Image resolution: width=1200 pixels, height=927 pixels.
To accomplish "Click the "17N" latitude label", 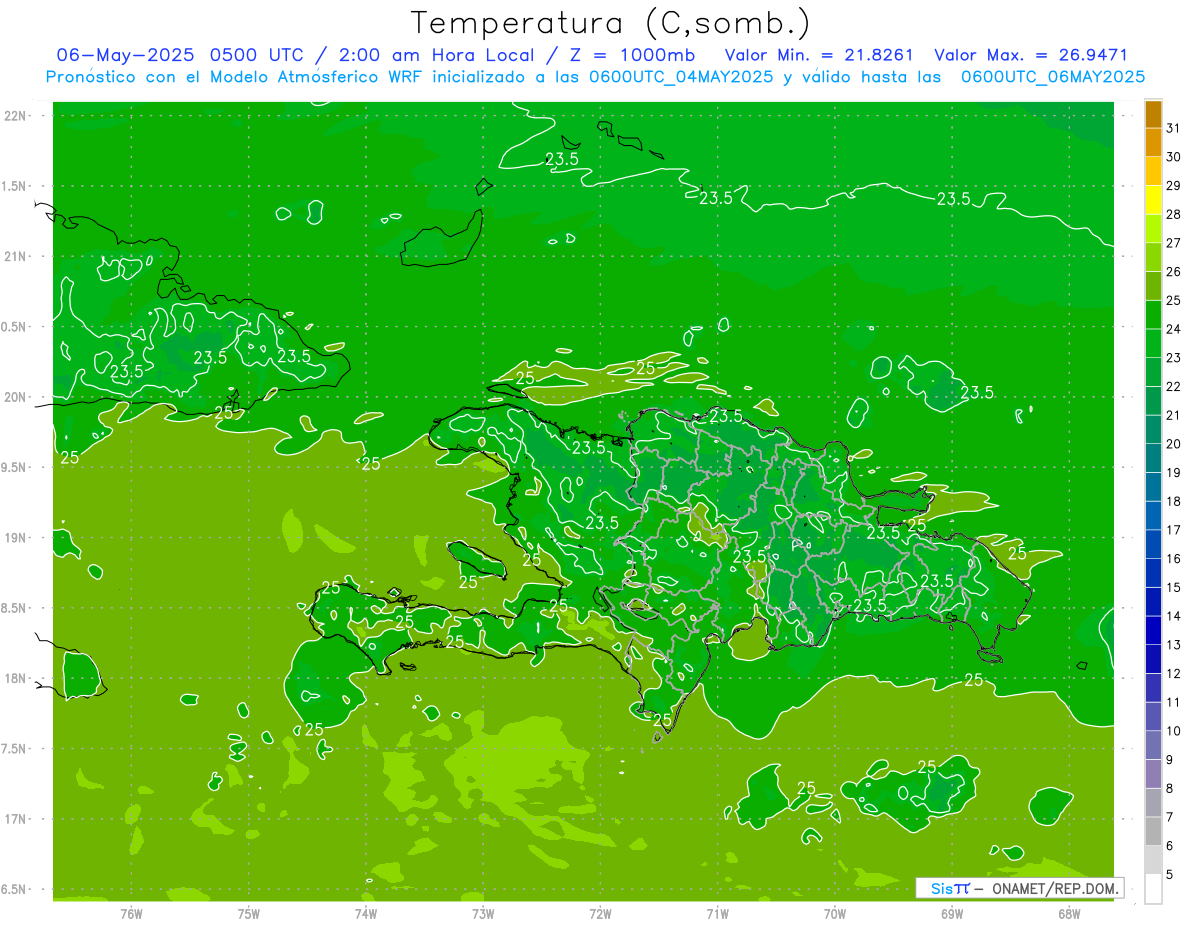I will point(17,820).
